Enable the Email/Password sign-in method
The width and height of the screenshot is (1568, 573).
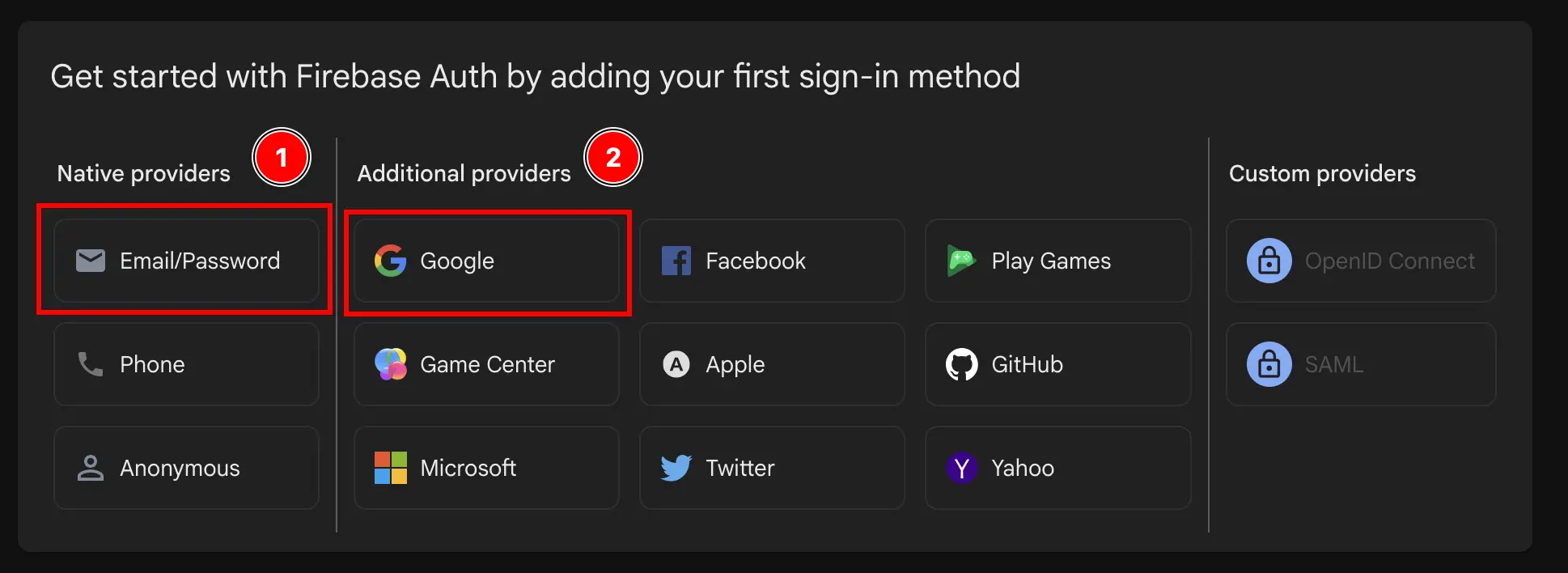coord(186,261)
